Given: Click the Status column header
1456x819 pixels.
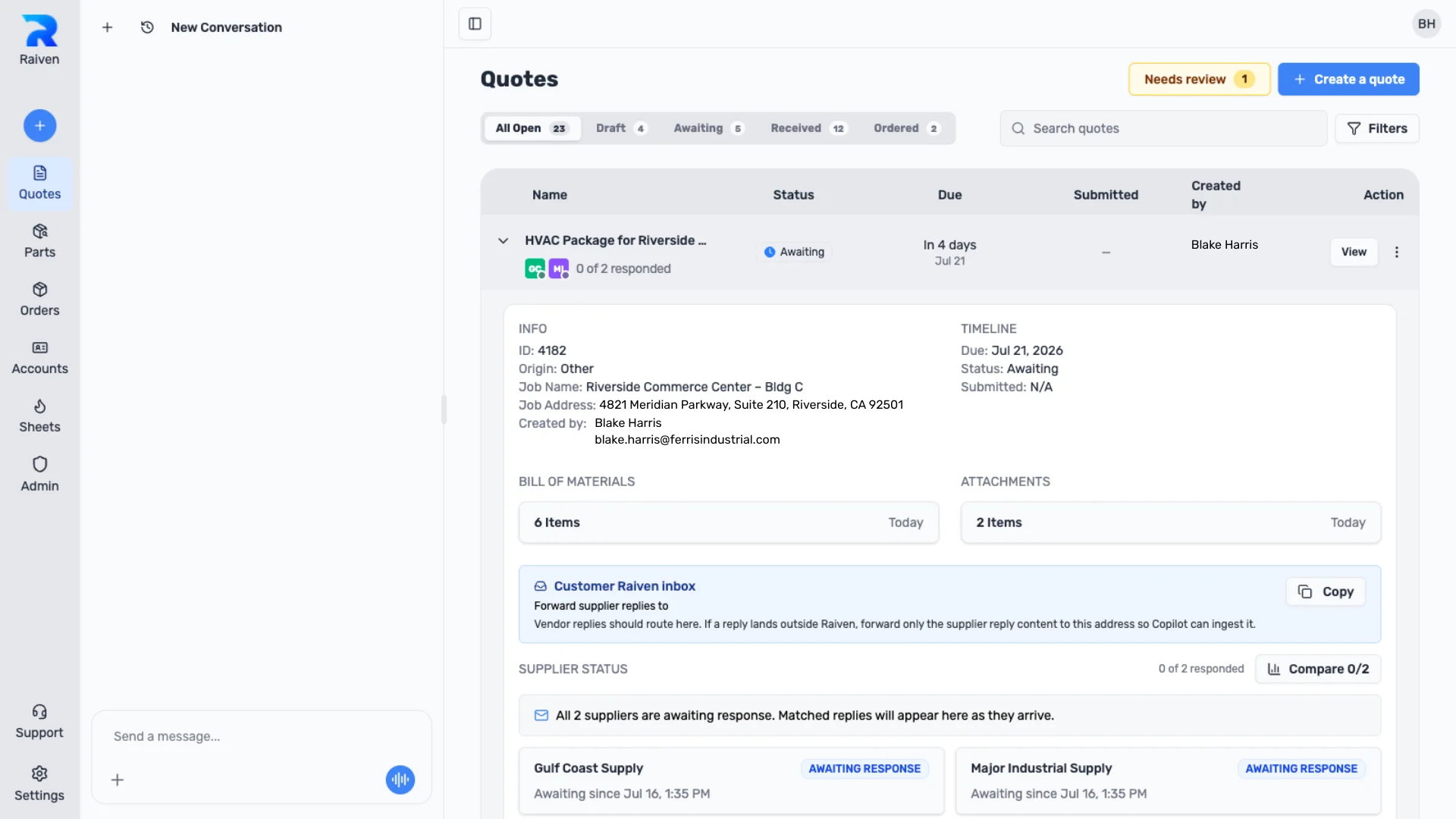Looking at the screenshot, I should 793,195.
